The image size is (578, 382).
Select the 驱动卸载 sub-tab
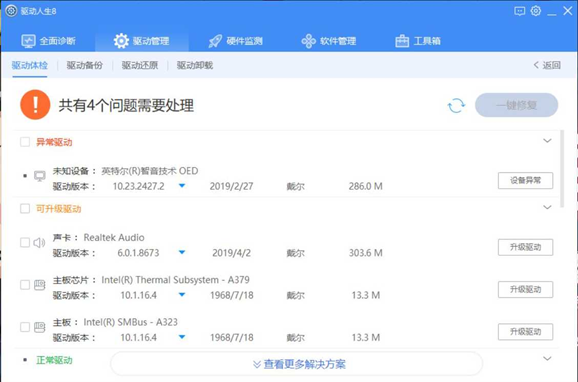(x=195, y=65)
